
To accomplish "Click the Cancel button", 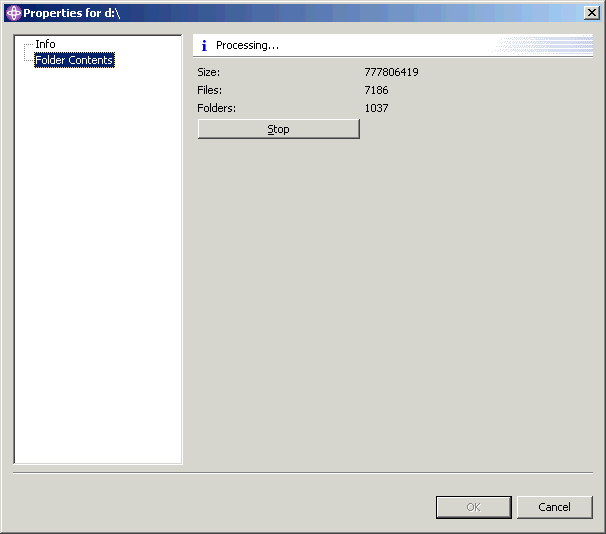I will 554,507.
